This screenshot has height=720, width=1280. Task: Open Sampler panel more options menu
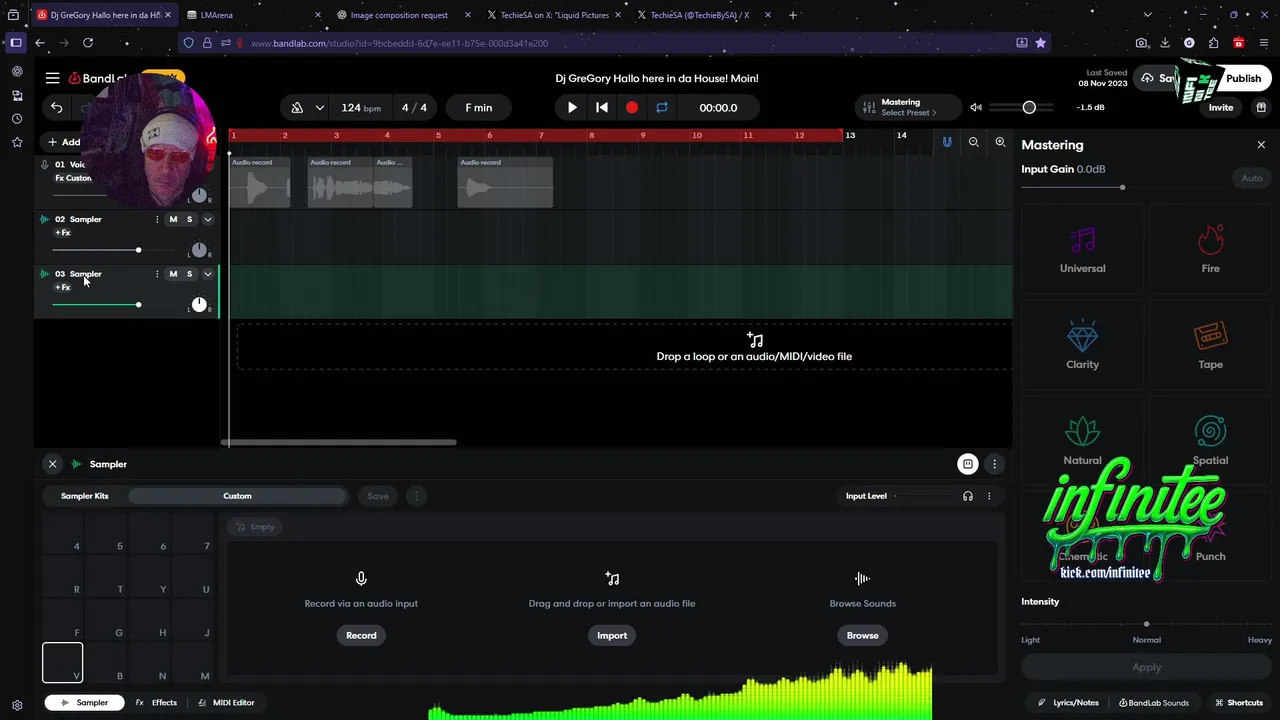pyautogui.click(x=994, y=464)
